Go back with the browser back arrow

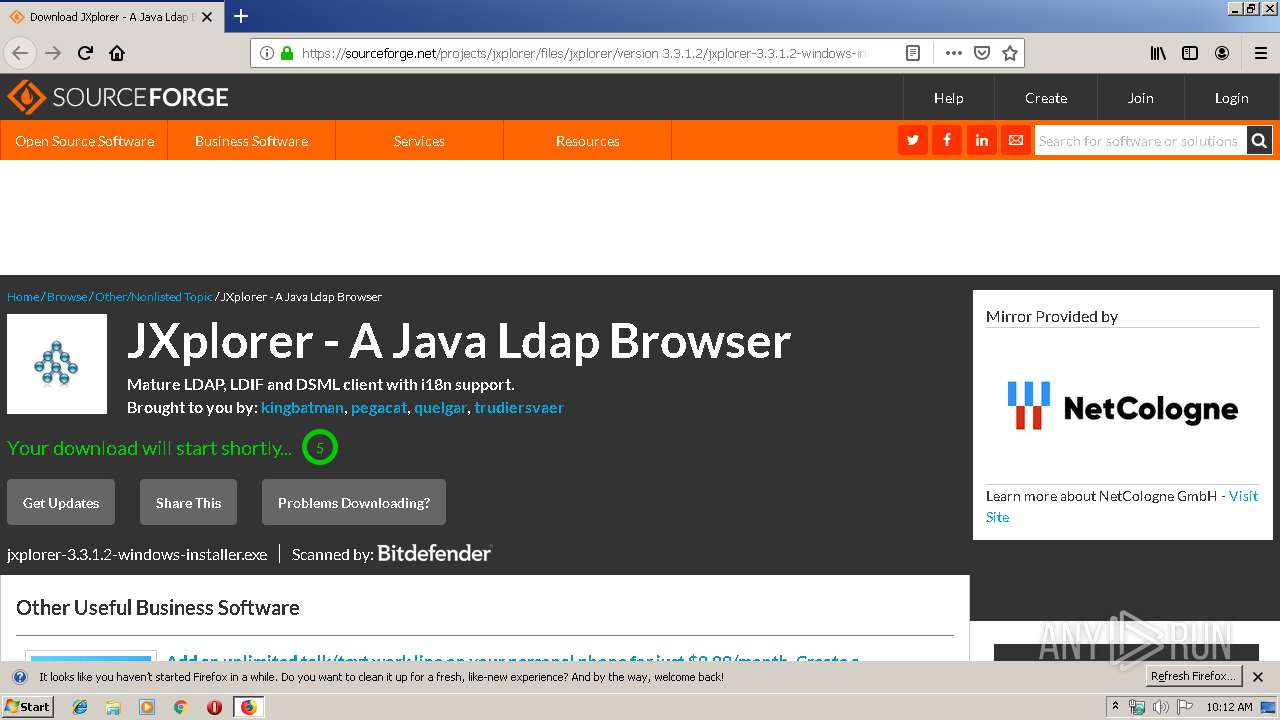point(20,53)
